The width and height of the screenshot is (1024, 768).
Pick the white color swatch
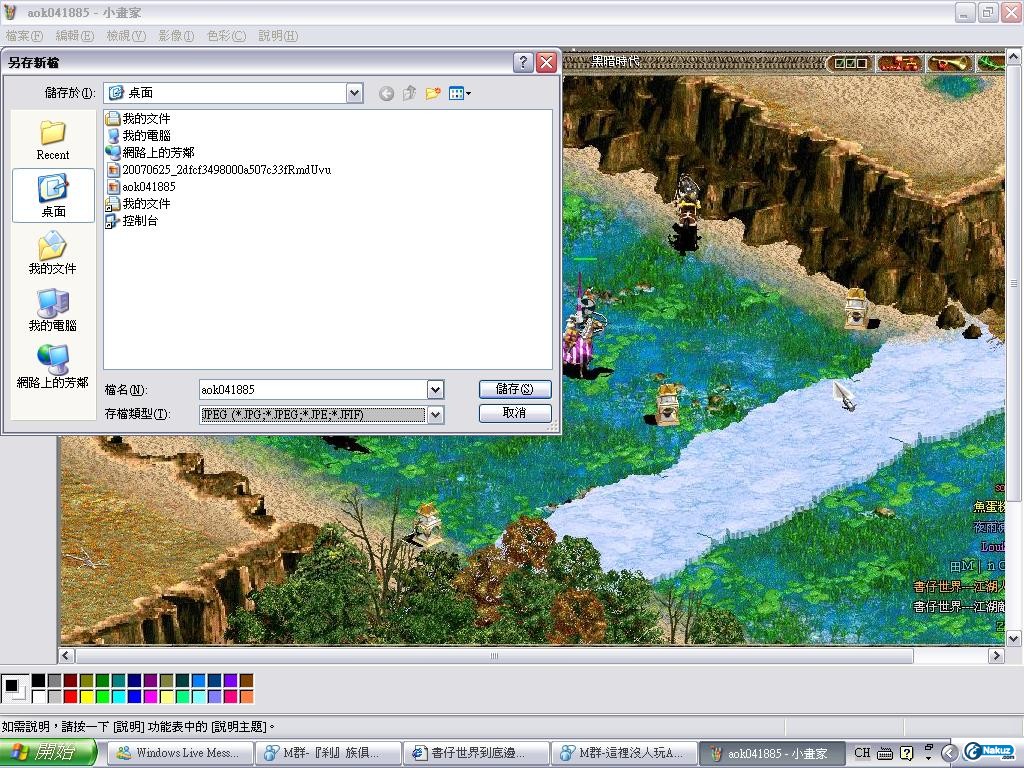click(39, 696)
